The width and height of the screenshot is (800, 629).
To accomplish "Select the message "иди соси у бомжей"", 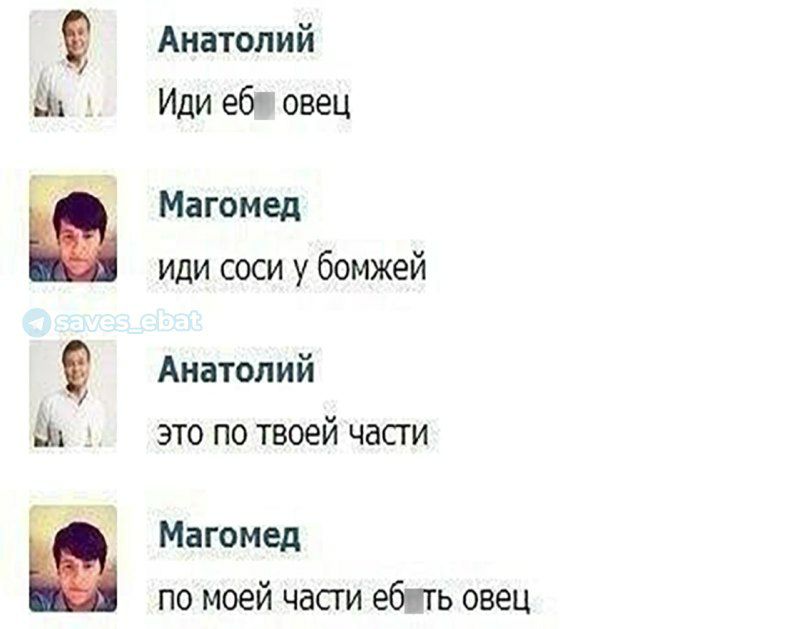I will (x=292, y=267).
